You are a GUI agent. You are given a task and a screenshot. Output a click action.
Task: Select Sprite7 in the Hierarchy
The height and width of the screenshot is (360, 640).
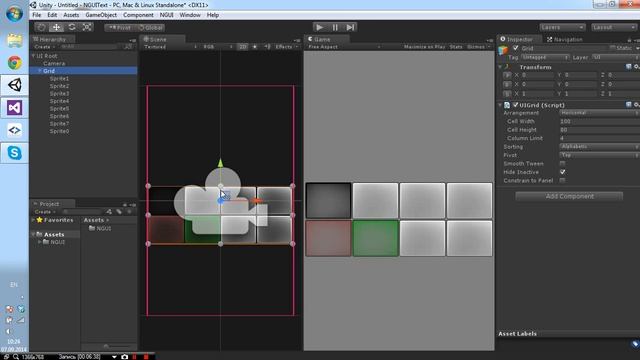tap(59, 124)
